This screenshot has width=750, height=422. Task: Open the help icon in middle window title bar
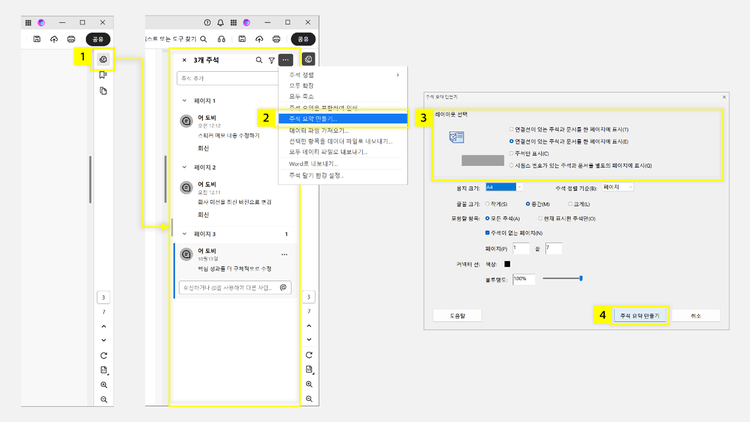pyautogui.click(x=207, y=22)
